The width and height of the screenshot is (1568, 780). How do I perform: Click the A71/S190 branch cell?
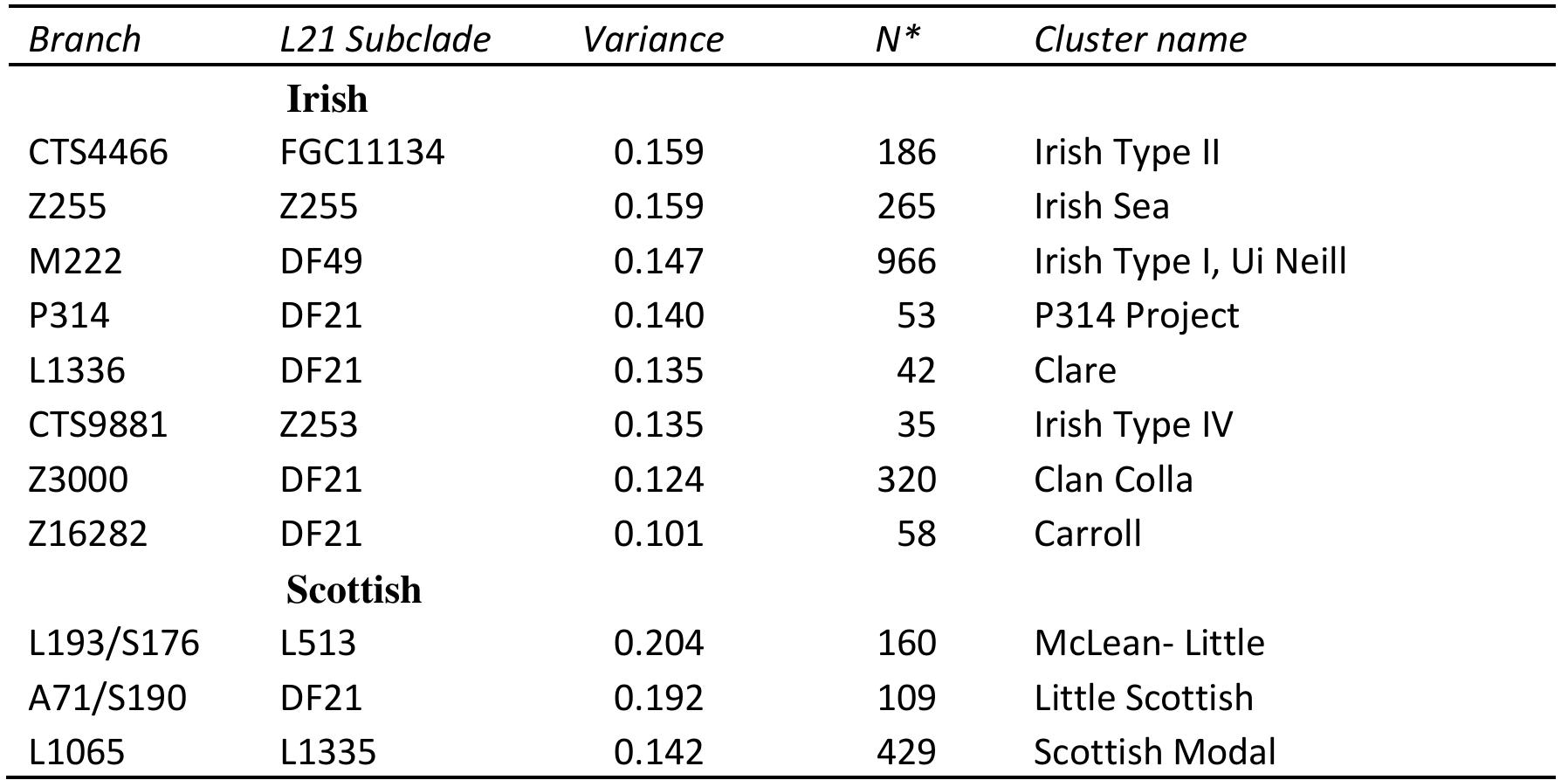coord(107,698)
